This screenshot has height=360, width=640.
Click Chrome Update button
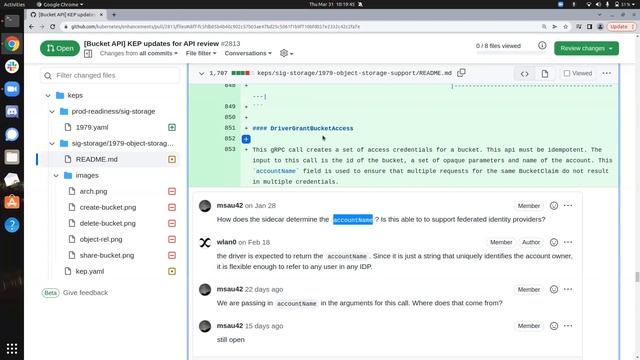click(x=621, y=27)
